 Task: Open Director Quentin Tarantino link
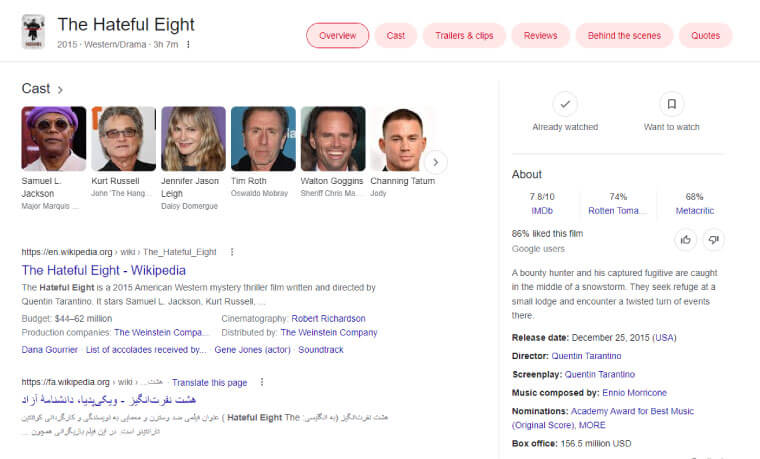point(586,356)
